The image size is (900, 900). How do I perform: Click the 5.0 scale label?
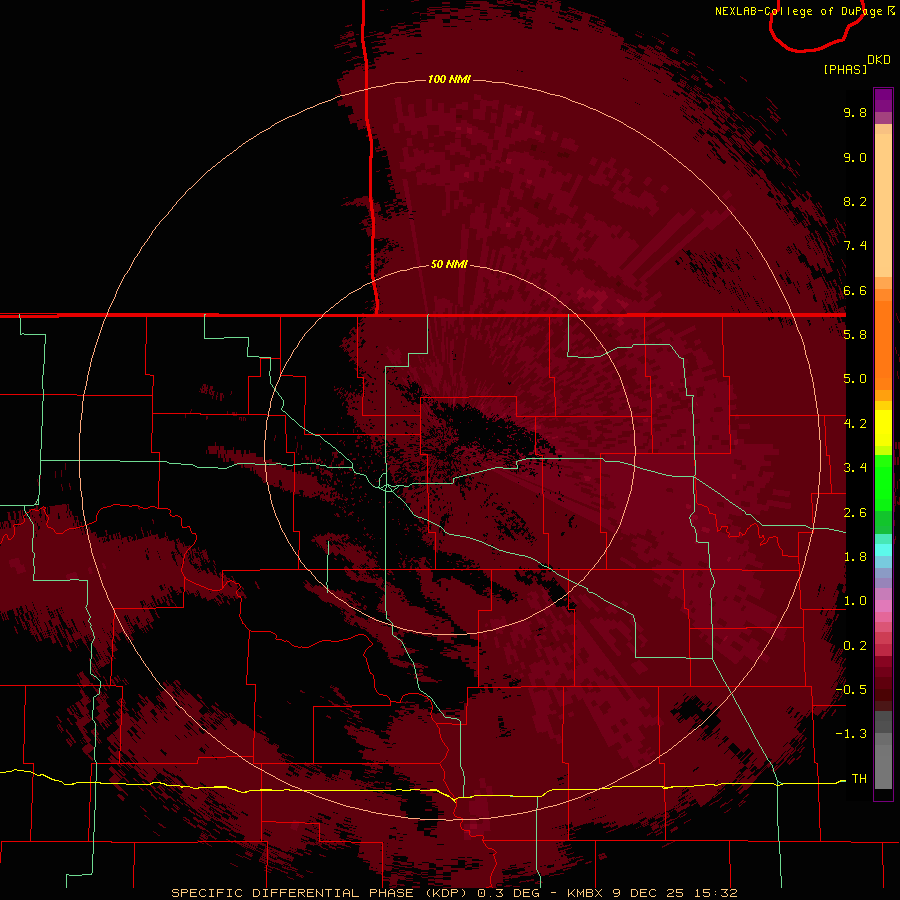[x=855, y=379]
